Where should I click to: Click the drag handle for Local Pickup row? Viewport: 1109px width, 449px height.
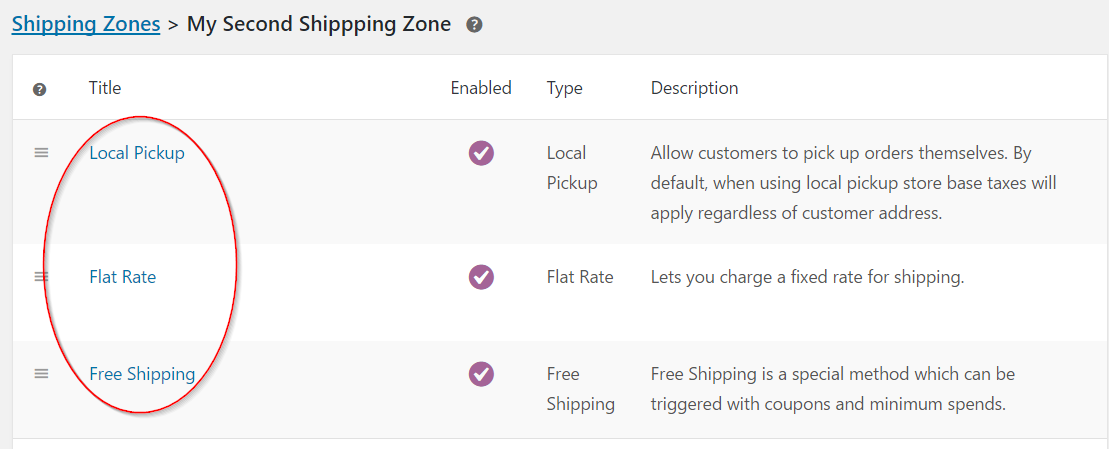click(x=41, y=153)
